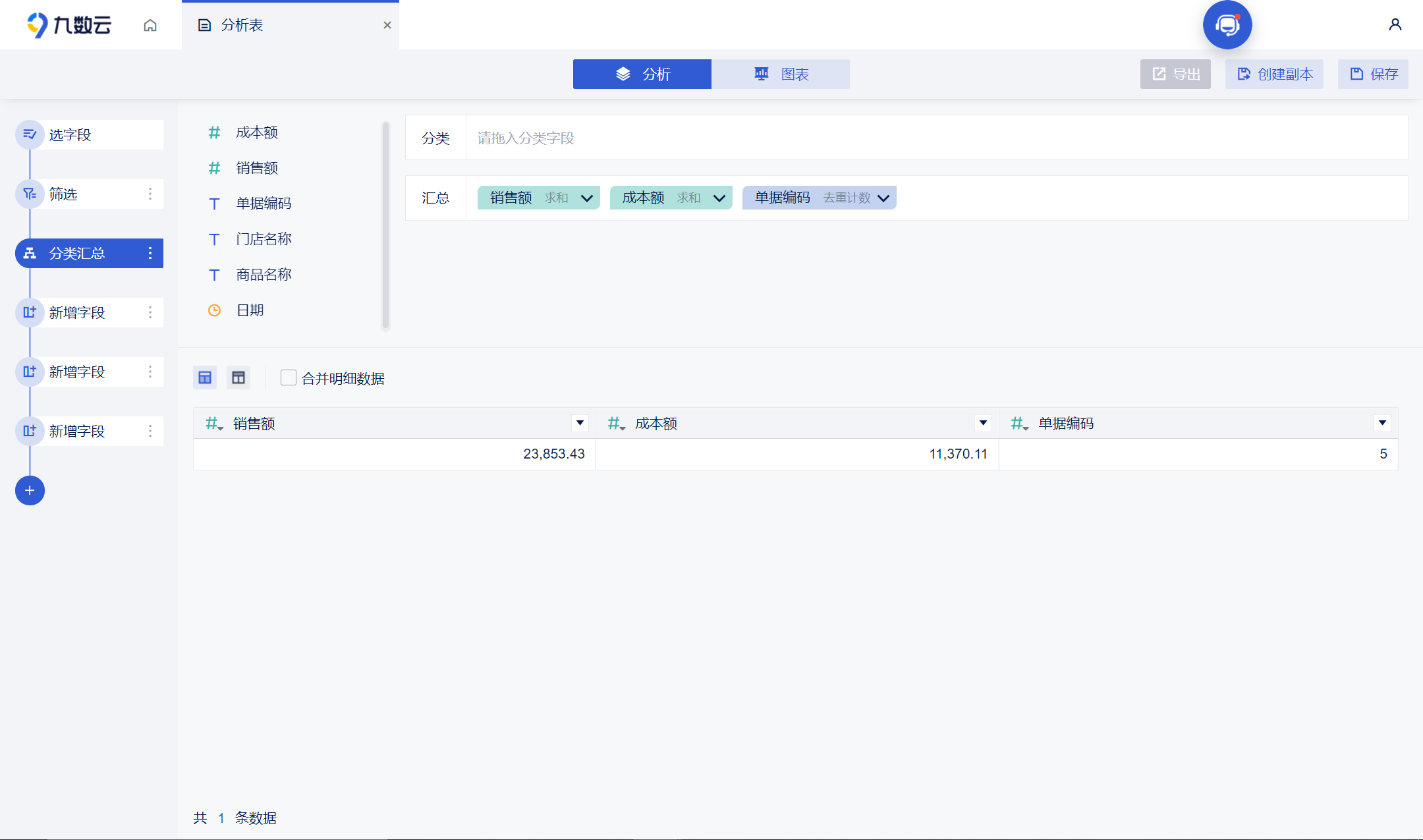Image resolution: width=1423 pixels, height=840 pixels.
Task: Open the user profile icon
Action: pos(1395,25)
